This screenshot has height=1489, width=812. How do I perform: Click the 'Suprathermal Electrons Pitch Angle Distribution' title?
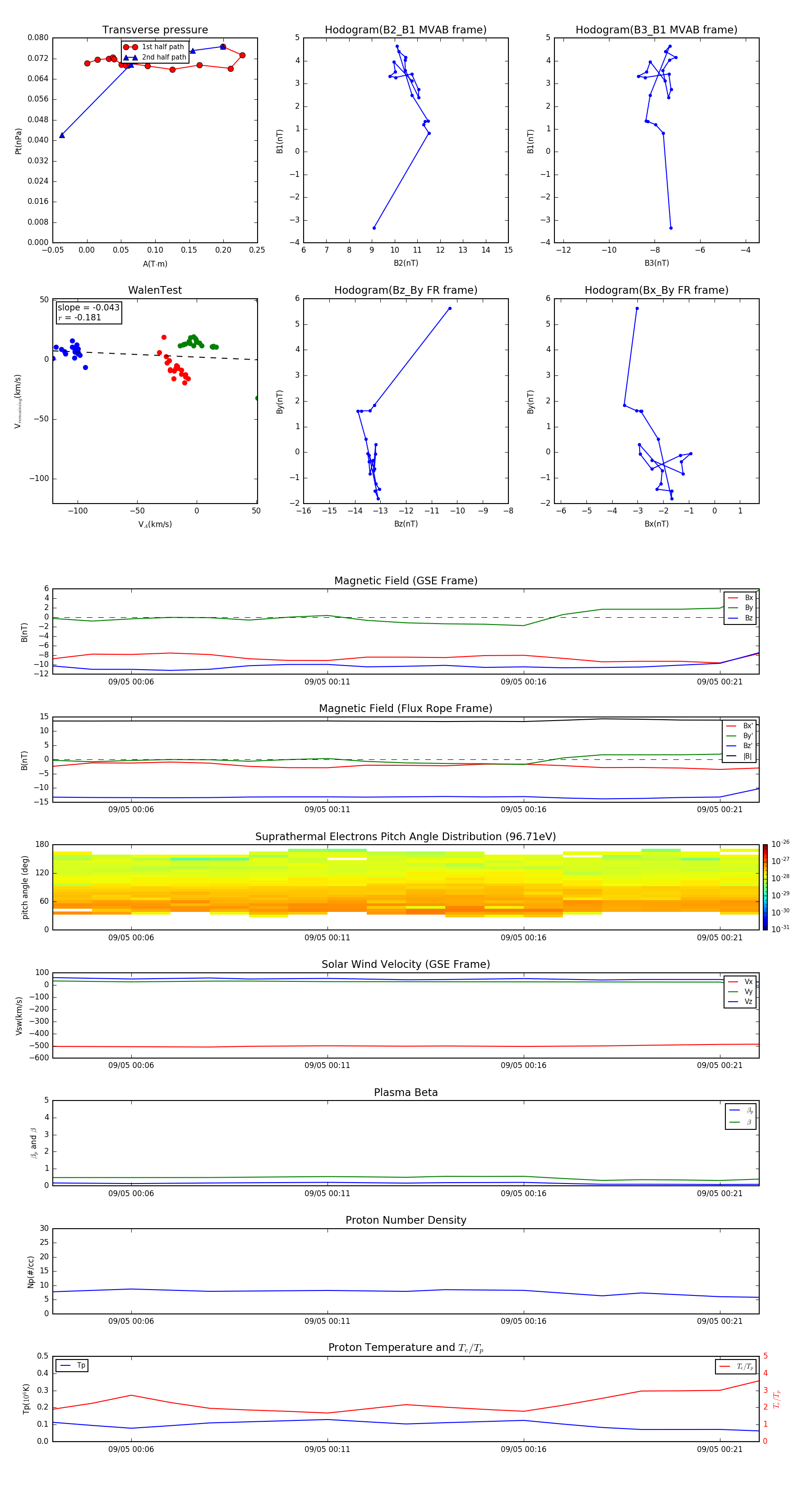406,837
